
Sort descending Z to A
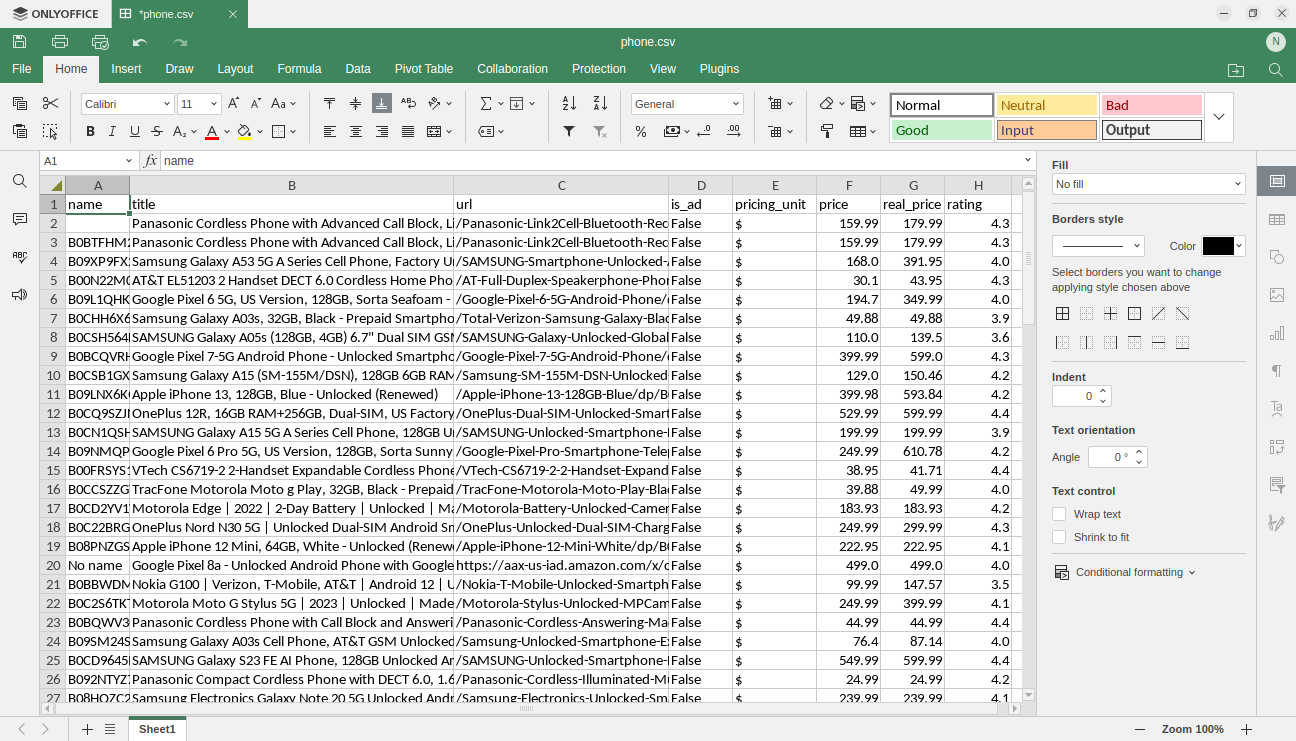600,103
